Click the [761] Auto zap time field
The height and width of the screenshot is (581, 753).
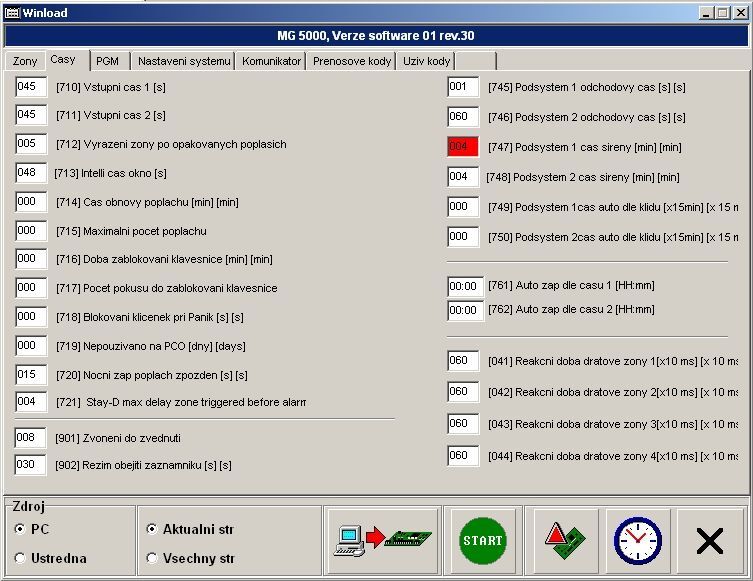pyautogui.click(x=465, y=286)
